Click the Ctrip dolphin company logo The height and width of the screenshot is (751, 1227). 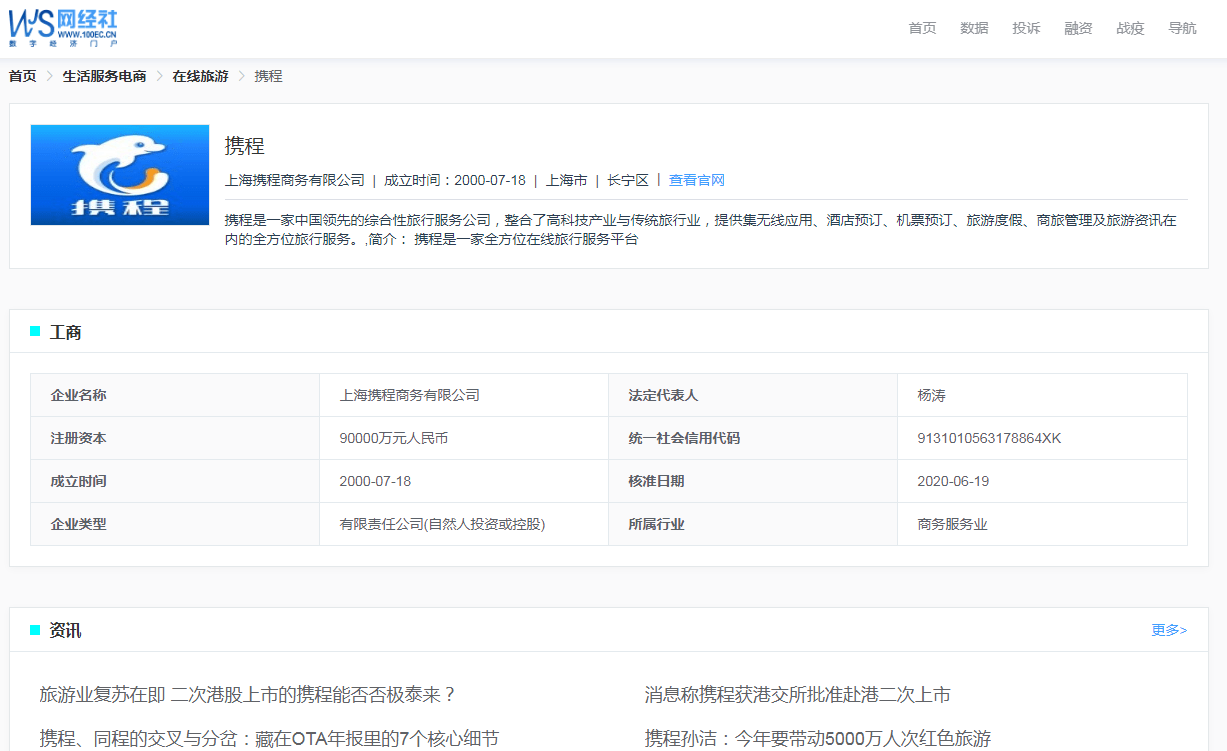[120, 175]
